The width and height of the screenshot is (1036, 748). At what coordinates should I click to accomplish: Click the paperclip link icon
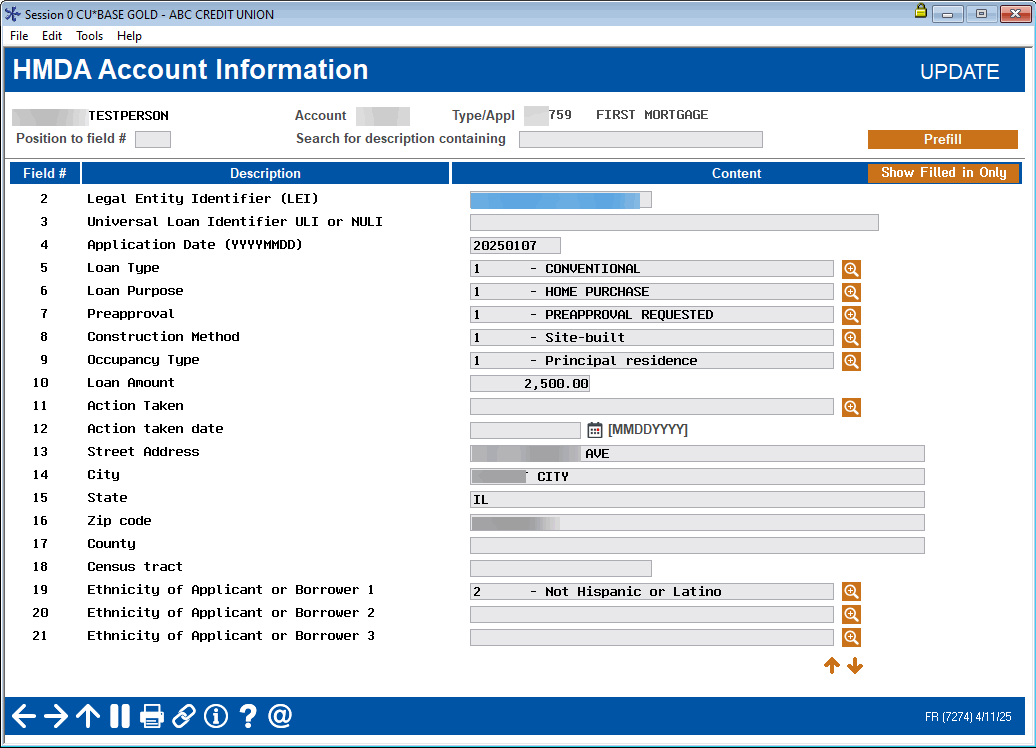pos(183,716)
